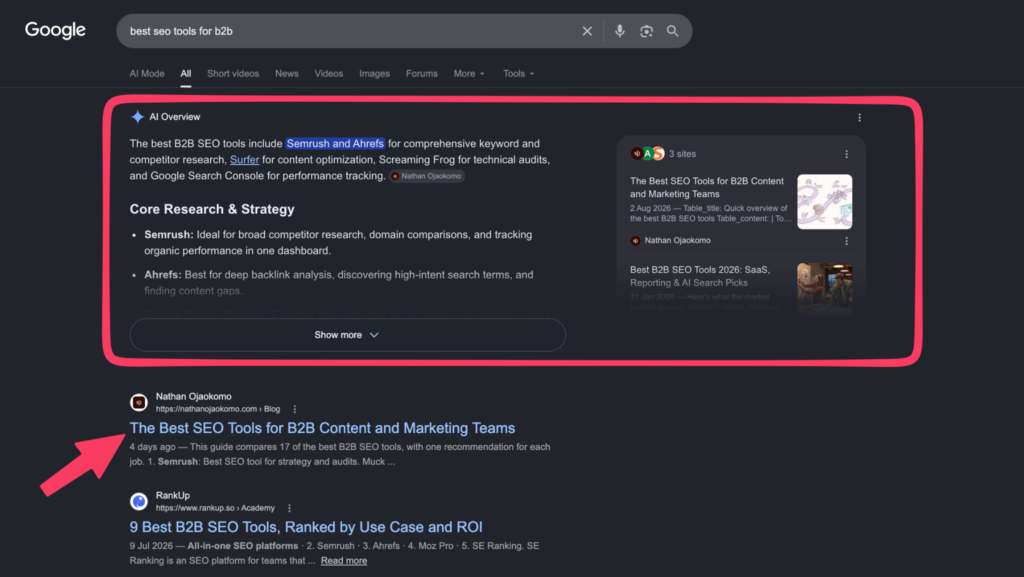Submit search with magnifier icon
This screenshot has height=577, width=1024.
[x=672, y=31]
